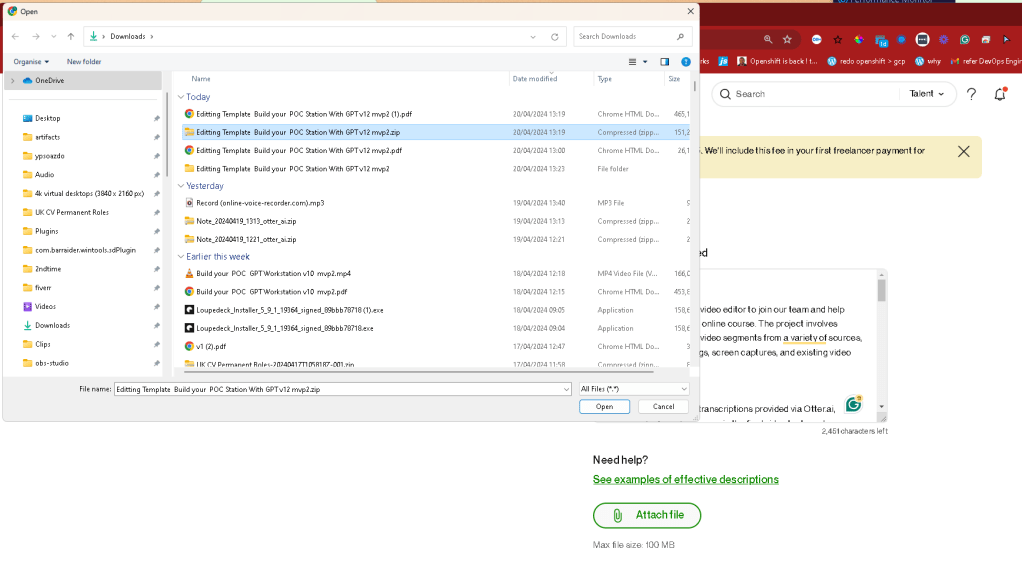1022x575 pixels.
Task: Open Upwork notifications bell
Action: [x=1000, y=94]
